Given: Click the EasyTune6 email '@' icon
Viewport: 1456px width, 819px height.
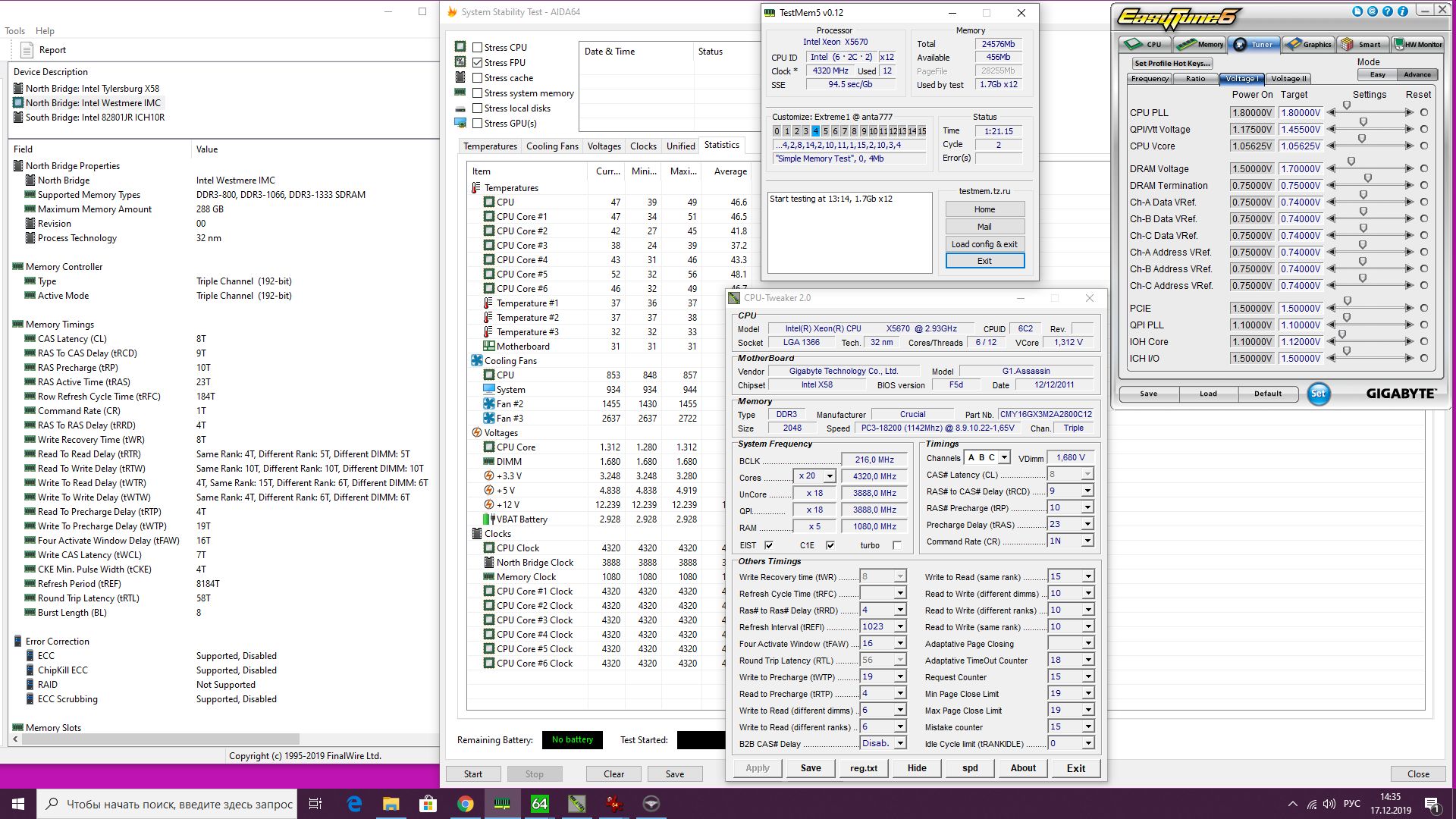Looking at the screenshot, I should point(1372,11).
